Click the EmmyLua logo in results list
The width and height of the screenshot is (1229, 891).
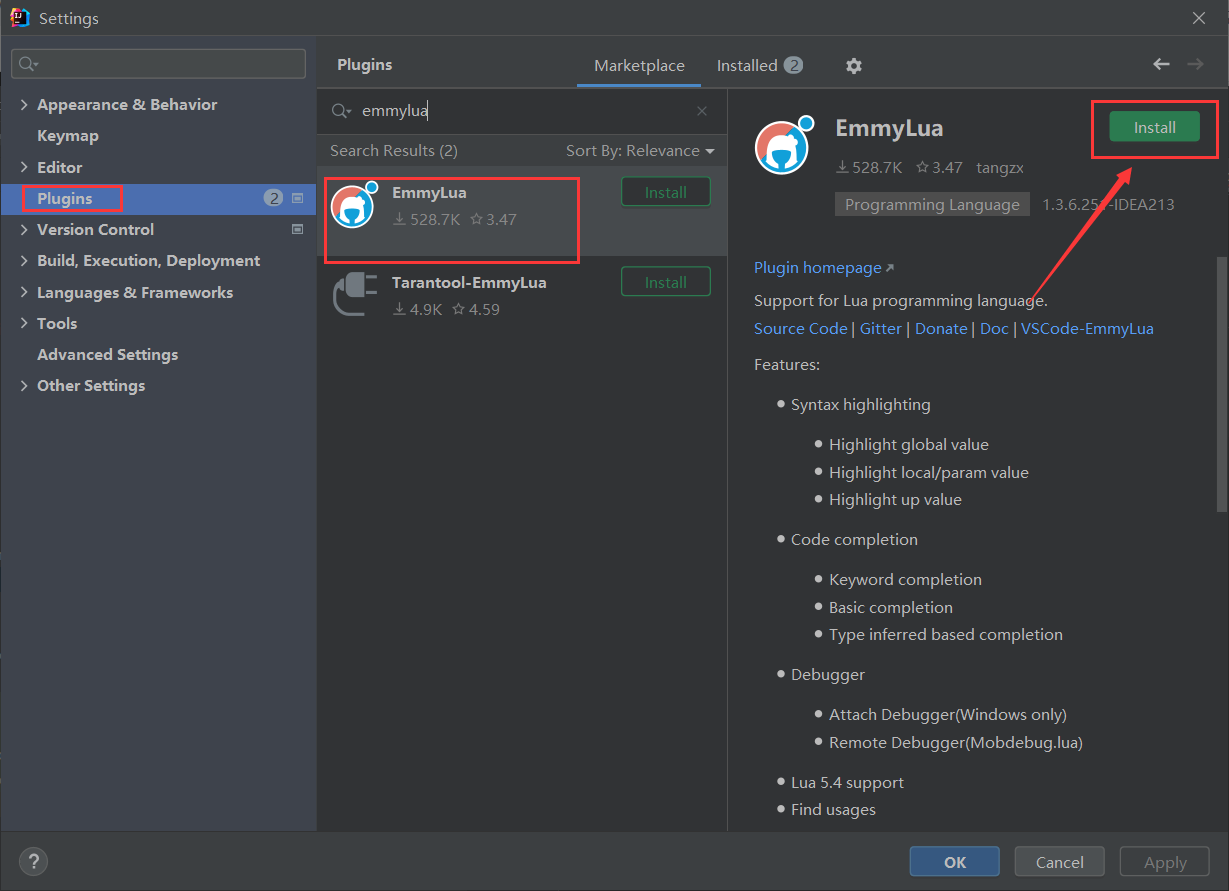click(x=353, y=205)
